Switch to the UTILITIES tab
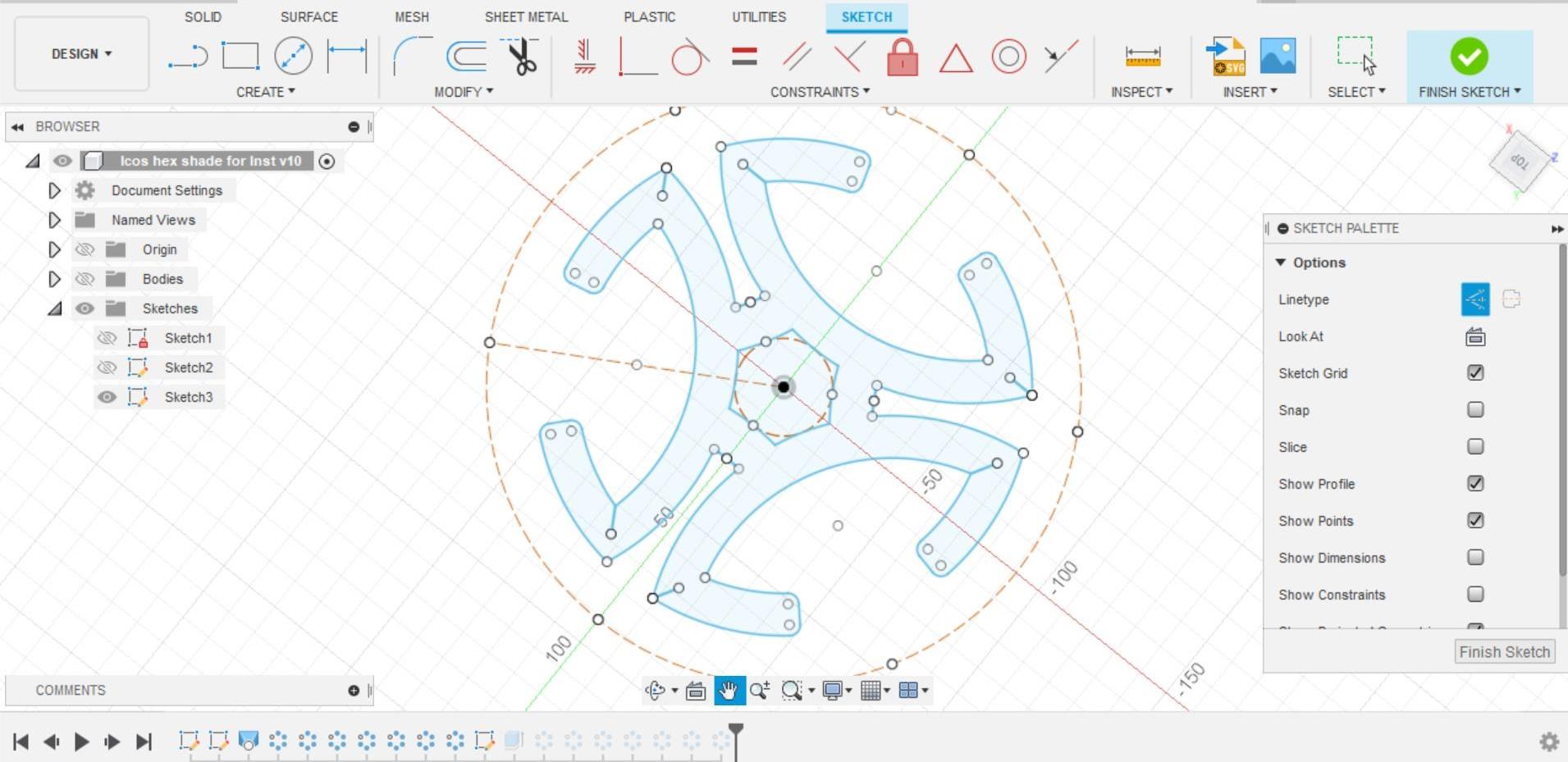 (759, 17)
